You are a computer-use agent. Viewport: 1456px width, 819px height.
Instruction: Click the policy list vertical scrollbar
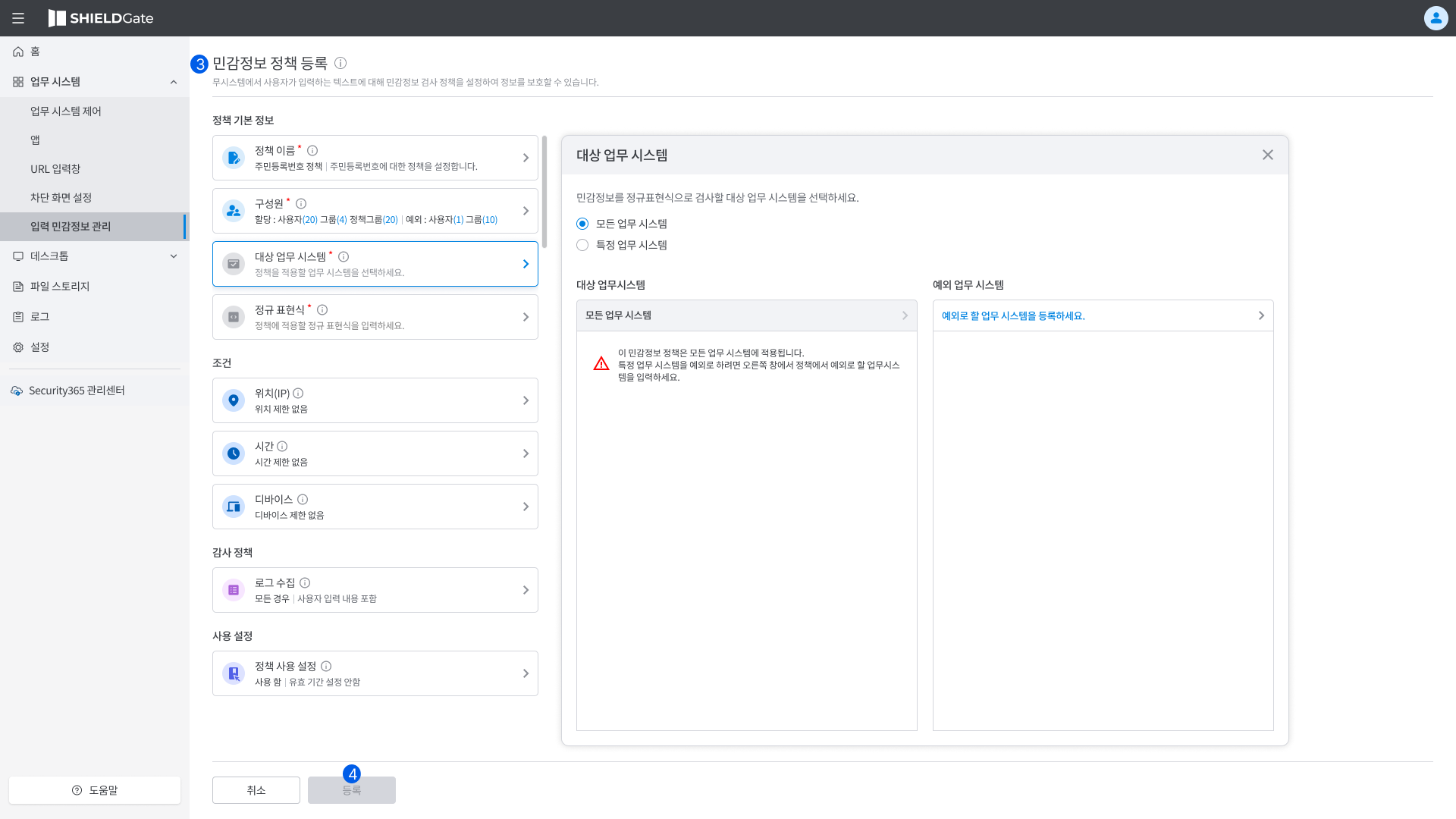tap(544, 192)
